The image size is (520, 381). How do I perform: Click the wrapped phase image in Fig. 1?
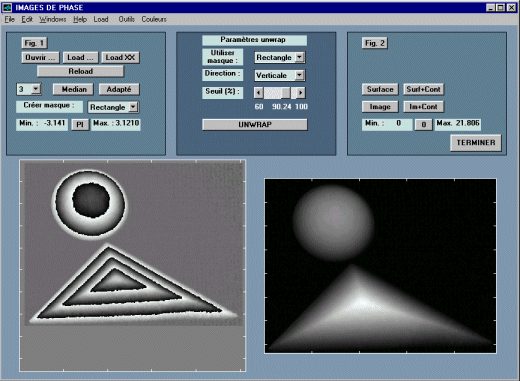(x=133, y=265)
